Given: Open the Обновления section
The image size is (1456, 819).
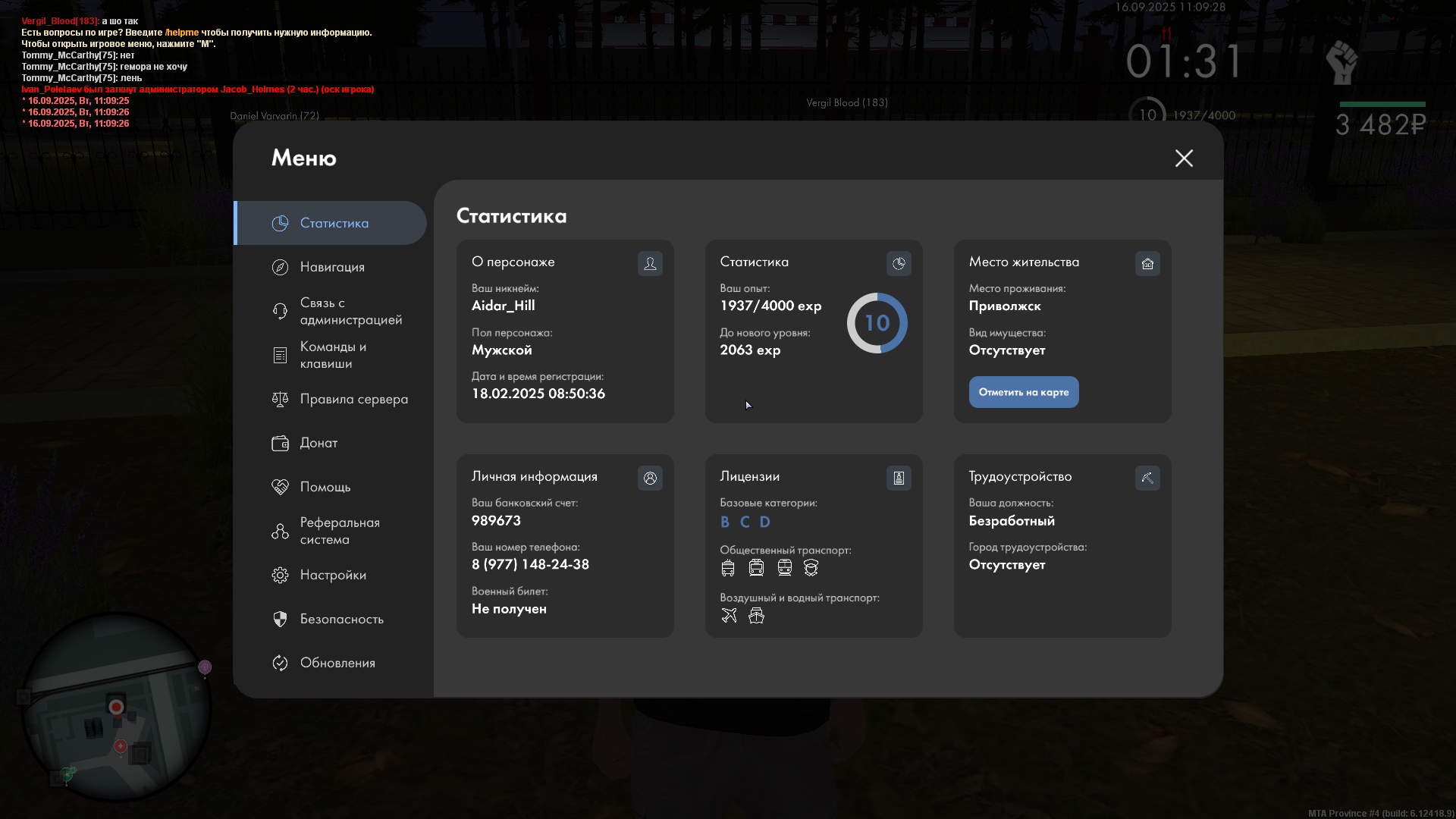Looking at the screenshot, I should 337,663.
